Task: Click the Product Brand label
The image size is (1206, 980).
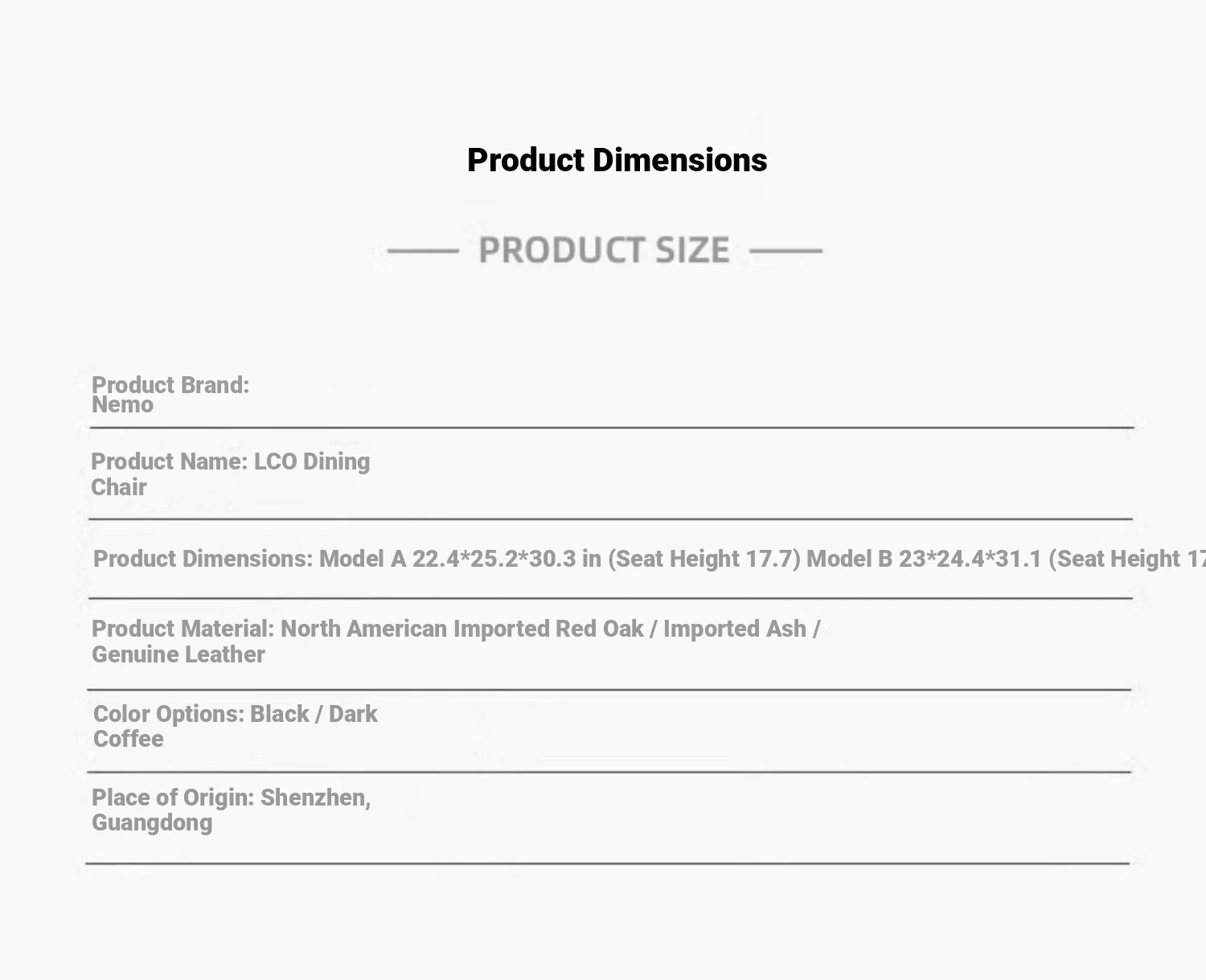Action: (170, 385)
